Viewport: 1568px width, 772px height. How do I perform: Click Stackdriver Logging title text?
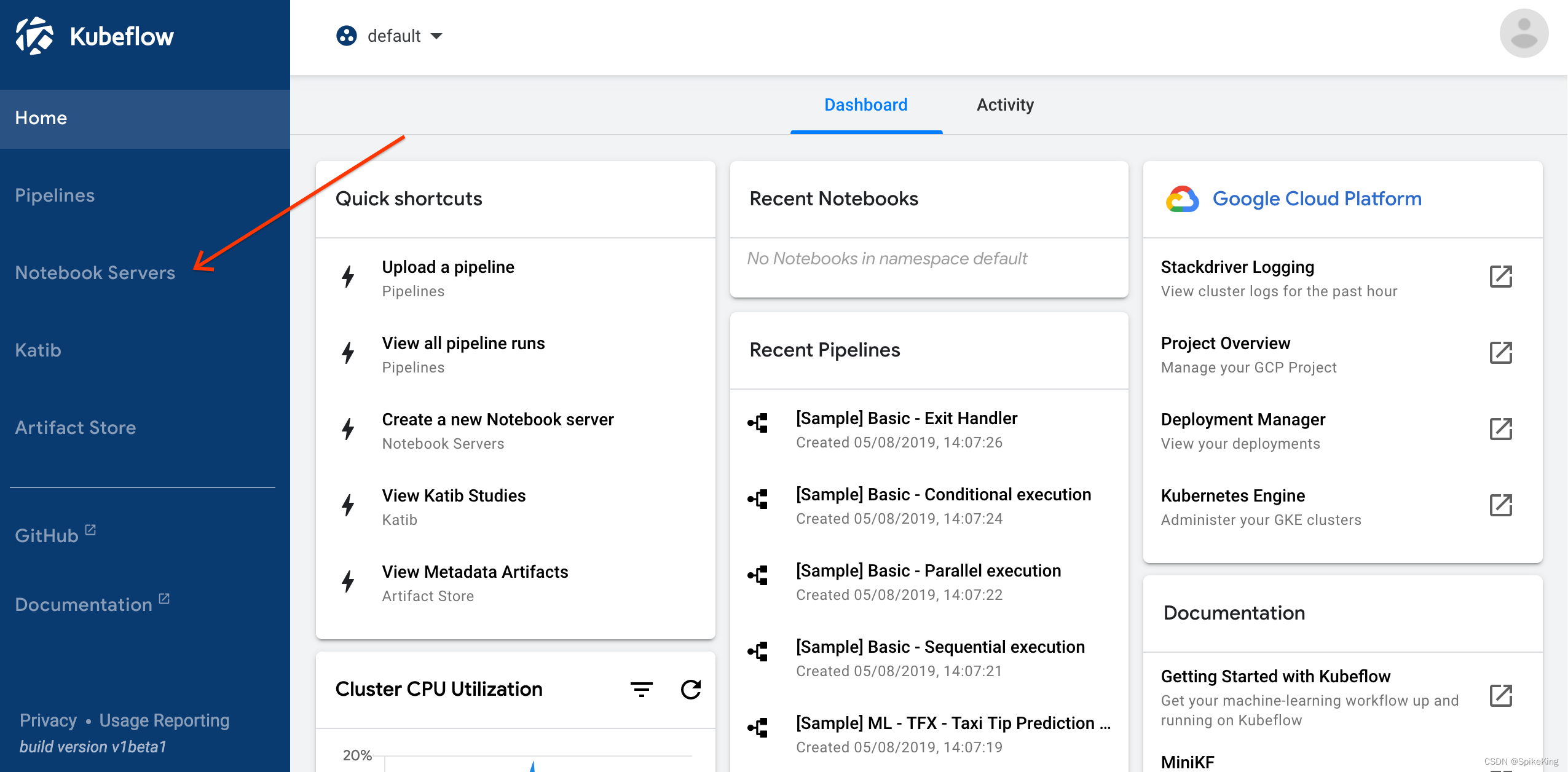click(x=1237, y=267)
